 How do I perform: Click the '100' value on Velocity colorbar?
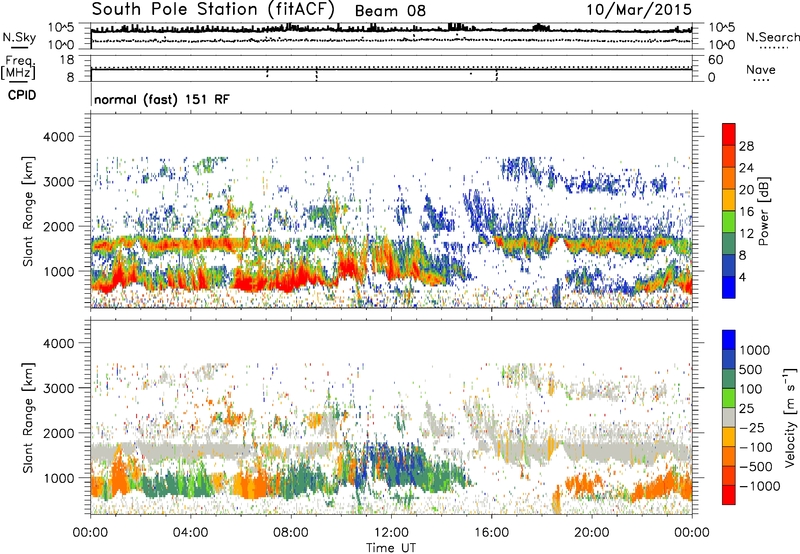pos(751,389)
